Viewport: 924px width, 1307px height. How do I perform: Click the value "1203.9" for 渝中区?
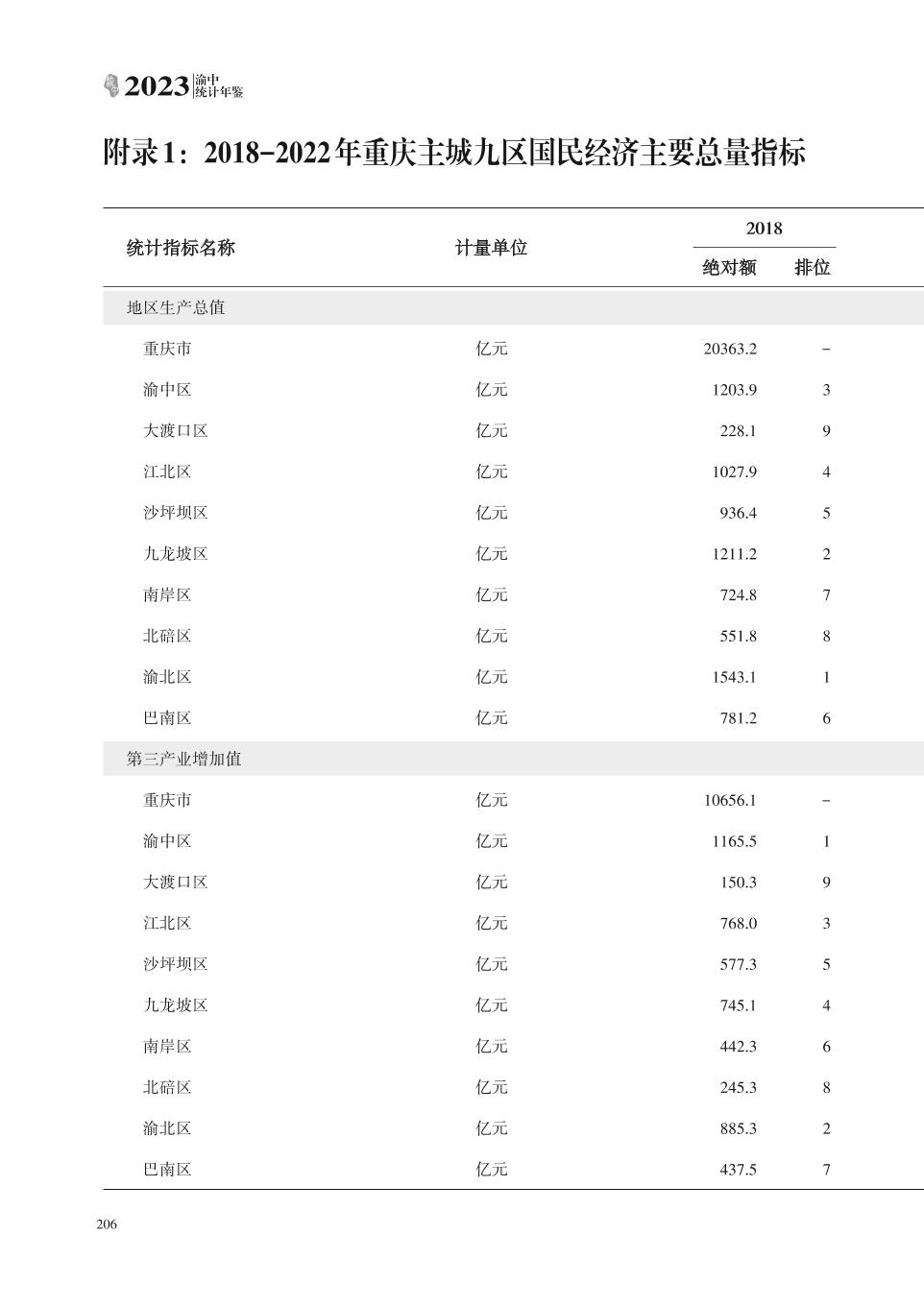click(x=735, y=390)
